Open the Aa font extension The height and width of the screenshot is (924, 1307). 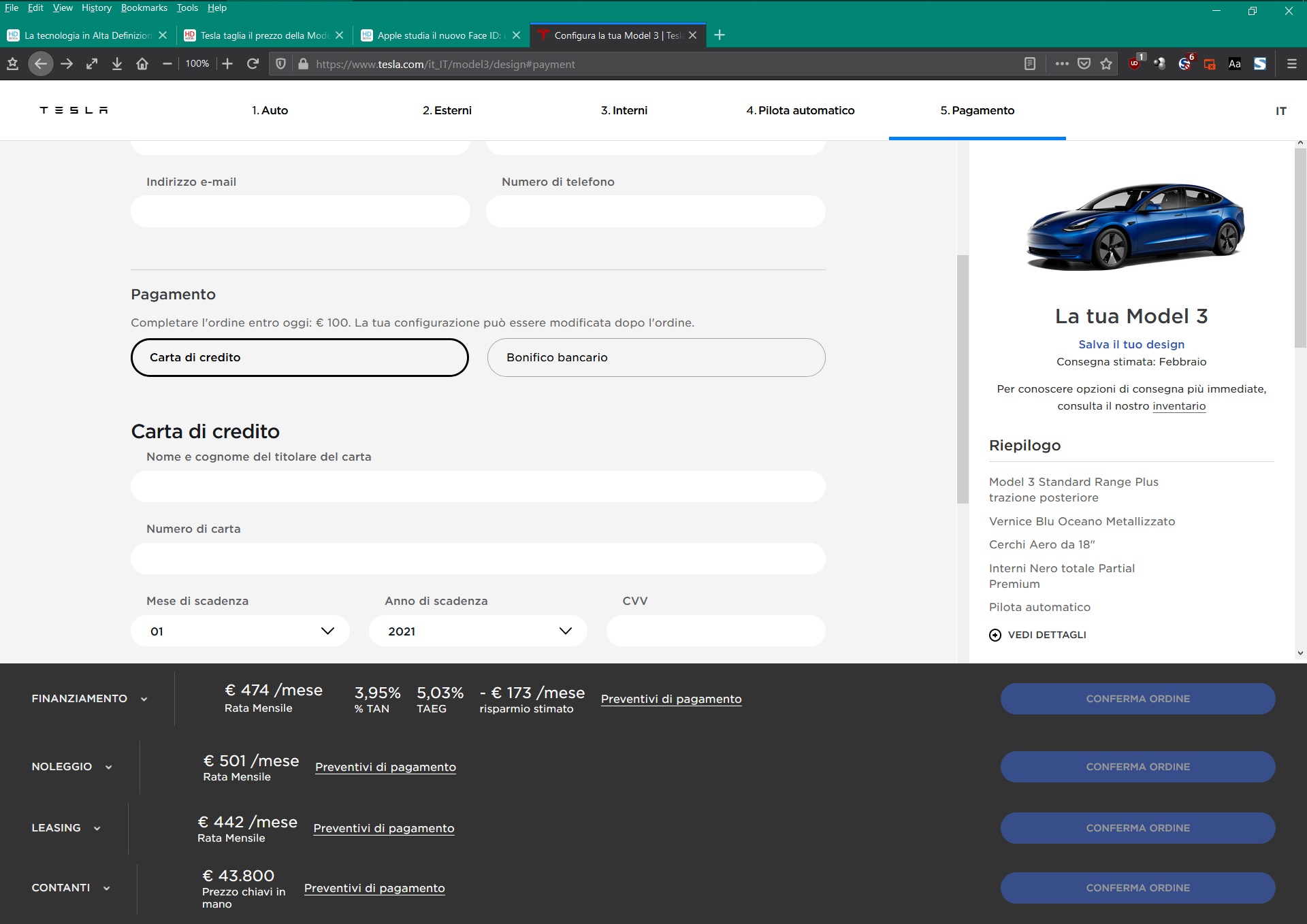click(1235, 64)
